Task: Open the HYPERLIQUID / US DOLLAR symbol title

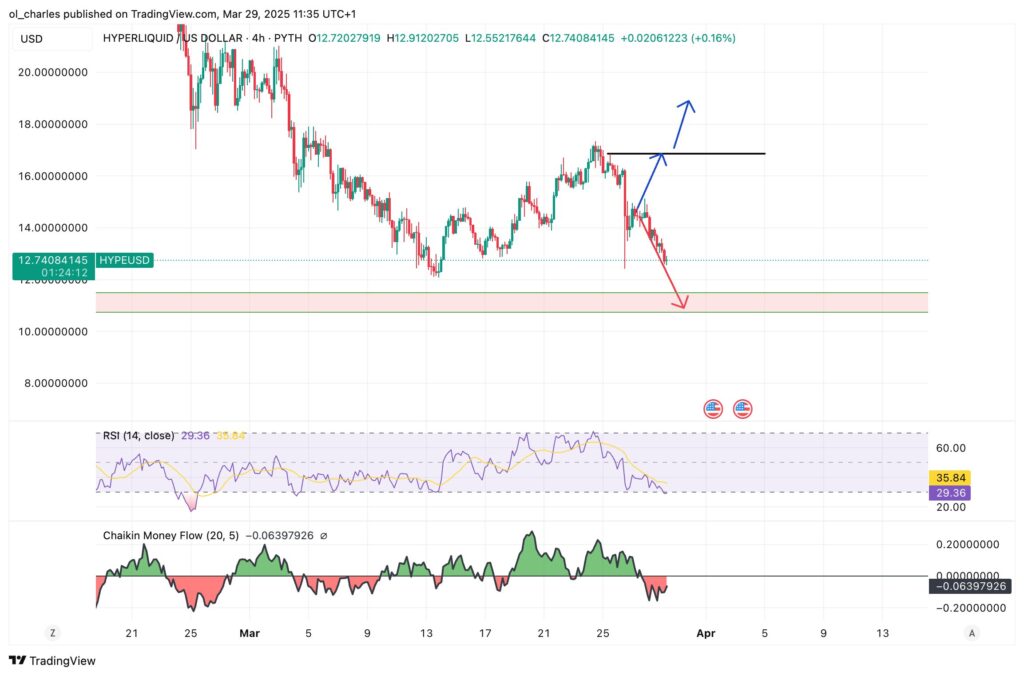Action: [172, 38]
